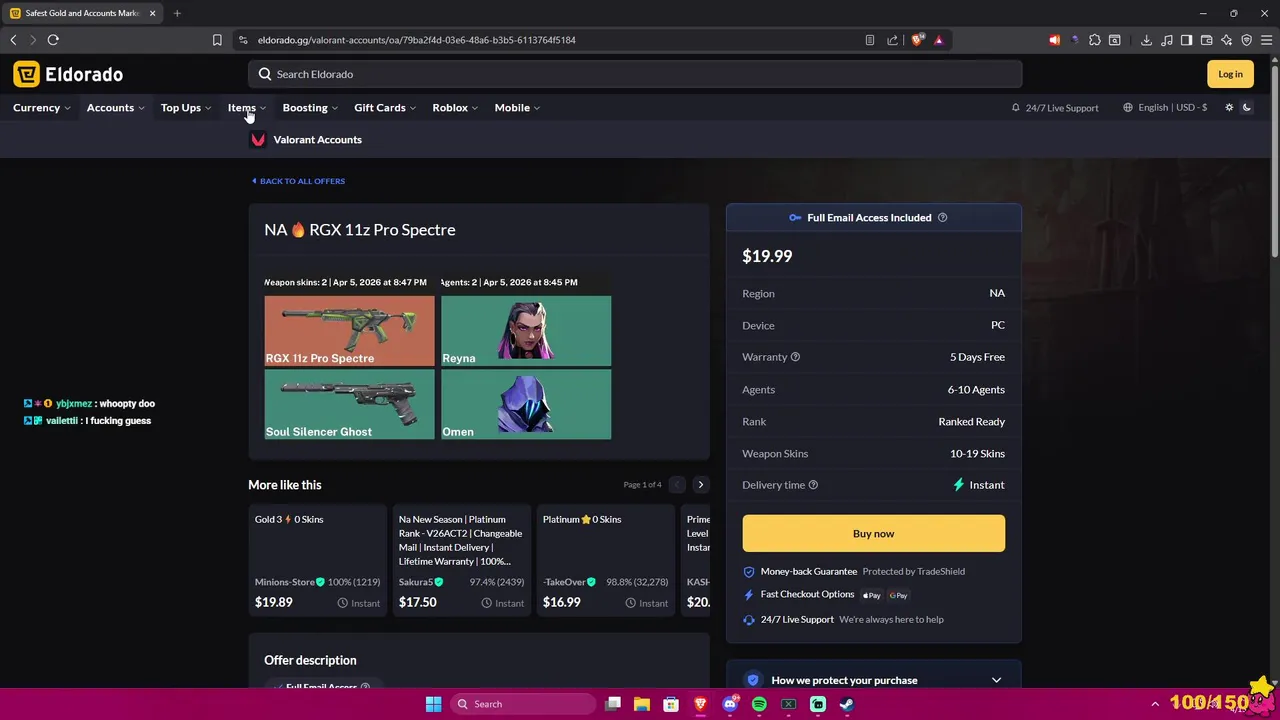Go back to all offers

[x=298, y=181]
